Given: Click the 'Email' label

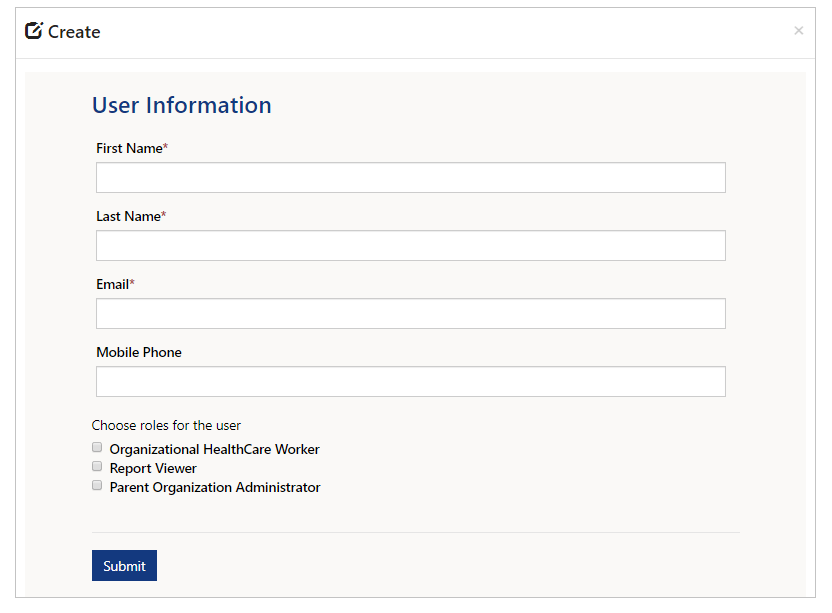Looking at the screenshot, I should point(112,284).
